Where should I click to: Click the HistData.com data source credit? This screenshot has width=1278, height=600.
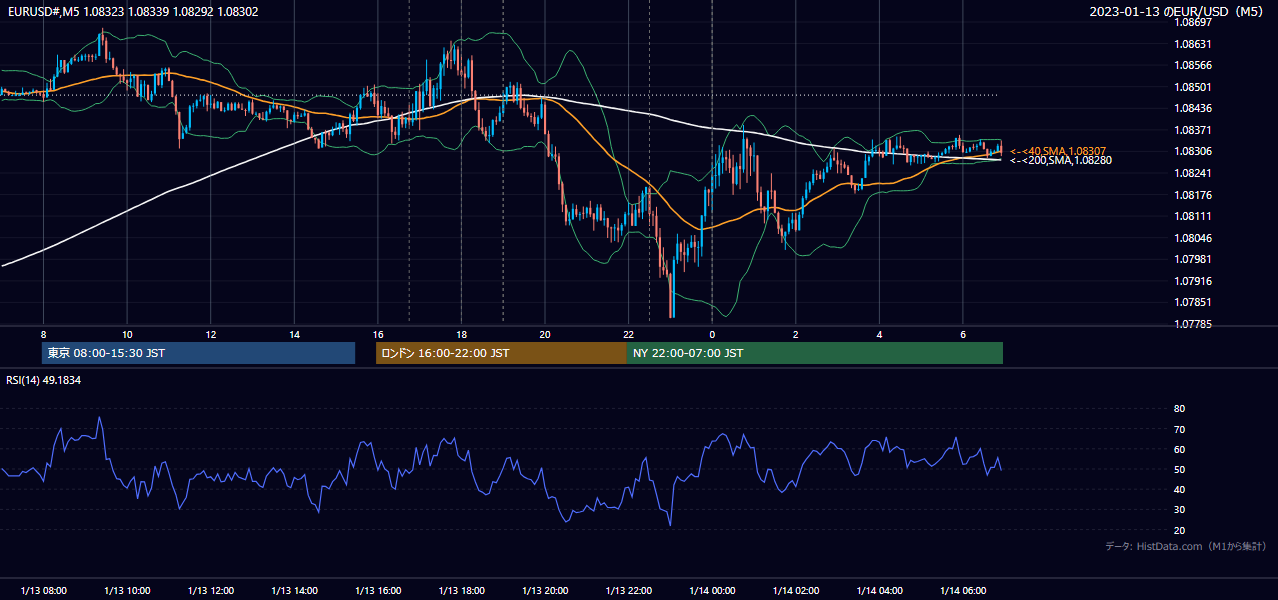(1186, 546)
